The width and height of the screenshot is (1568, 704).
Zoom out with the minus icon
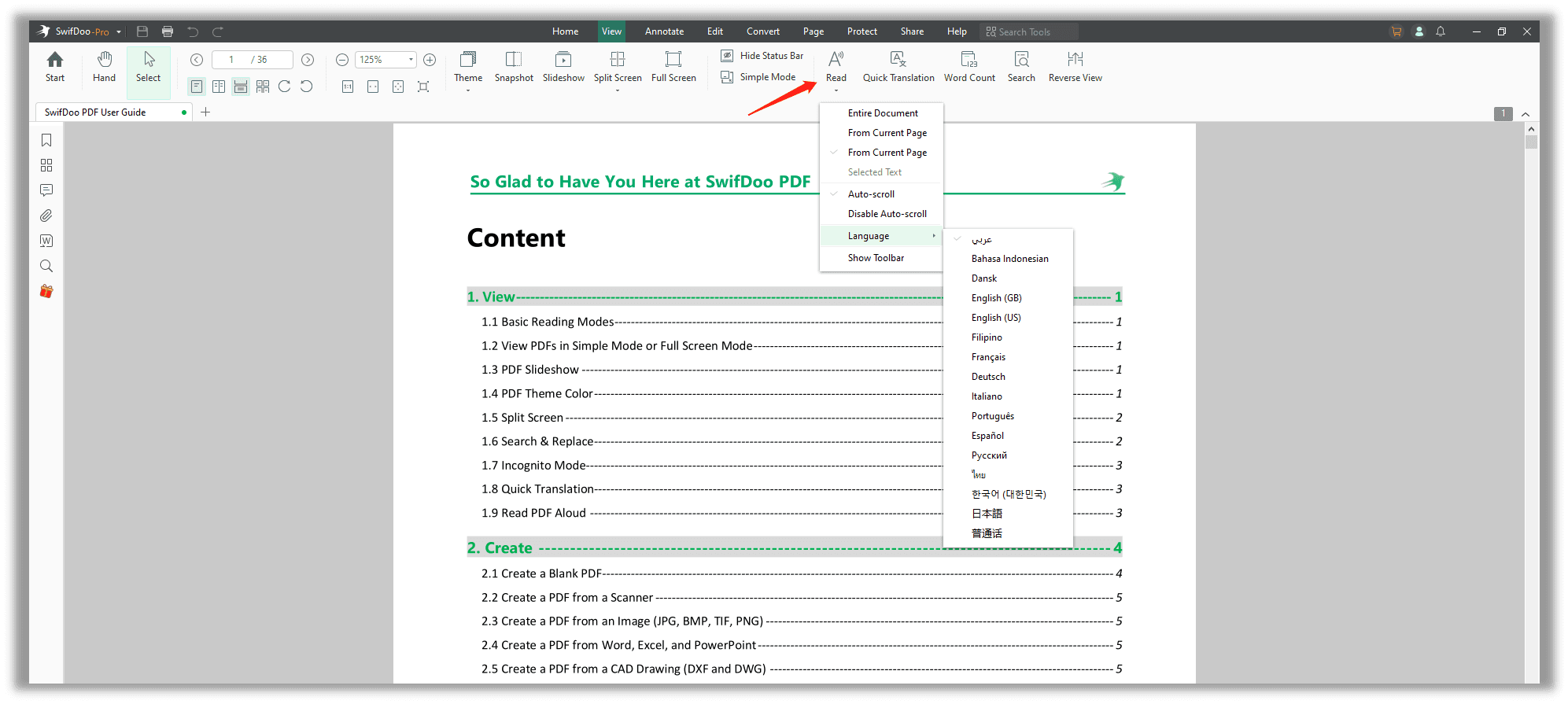(x=342, y=60)
